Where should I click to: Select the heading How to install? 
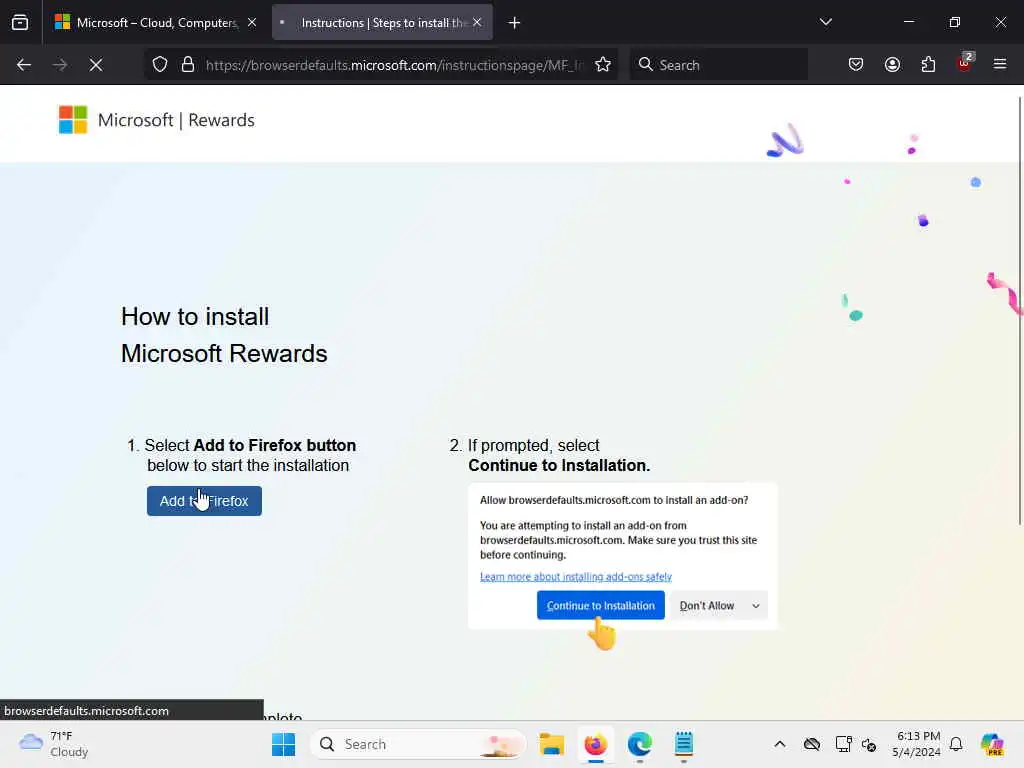195,317
